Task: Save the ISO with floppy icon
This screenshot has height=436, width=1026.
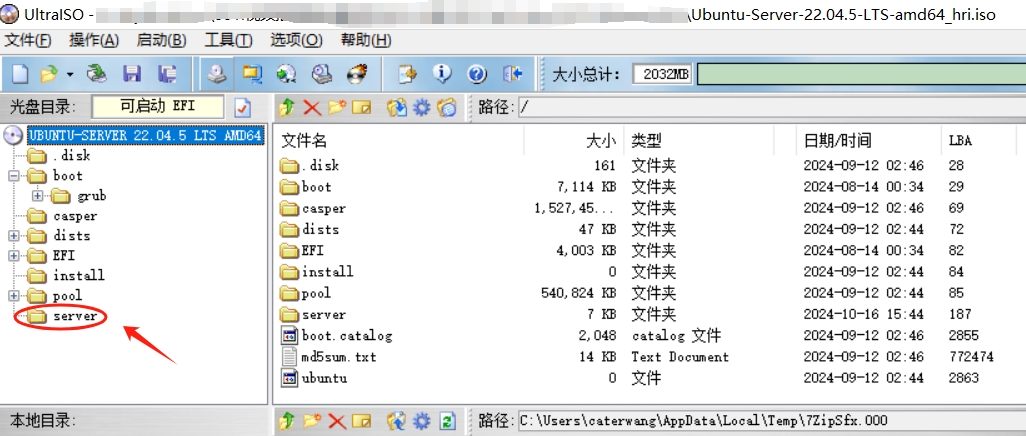Action: point(133,74)
